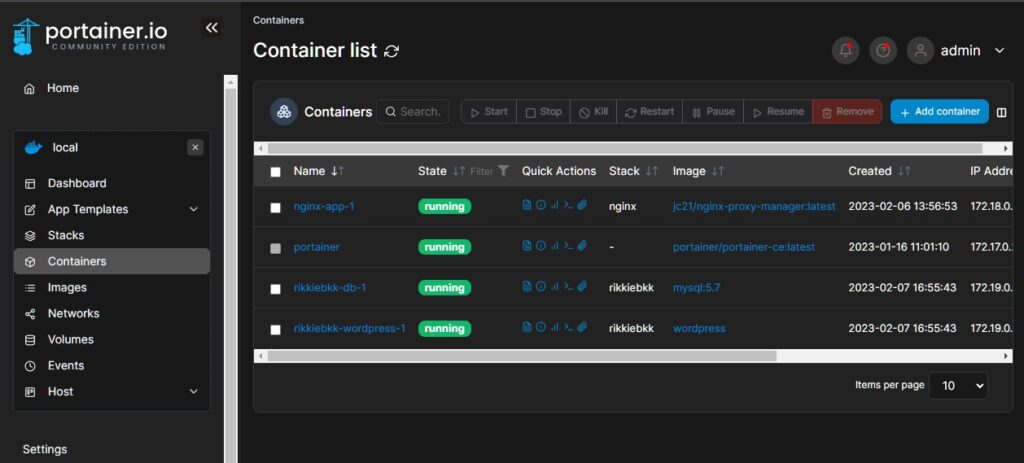The height and width of the screenshot is (463, 1024).
Task: Collapse the sidebar with double chevron
Action: [x=212, y=27]
